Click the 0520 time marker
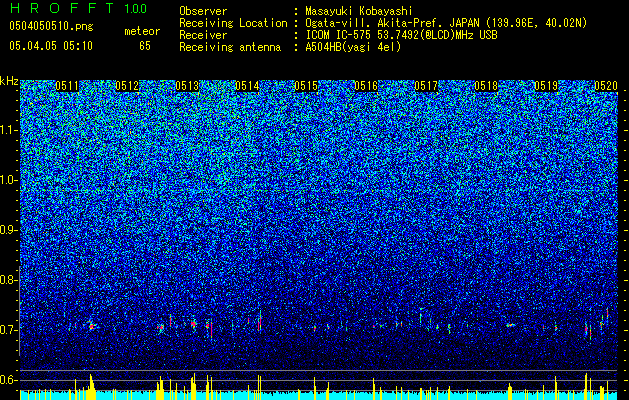 (x=606, y=86)
